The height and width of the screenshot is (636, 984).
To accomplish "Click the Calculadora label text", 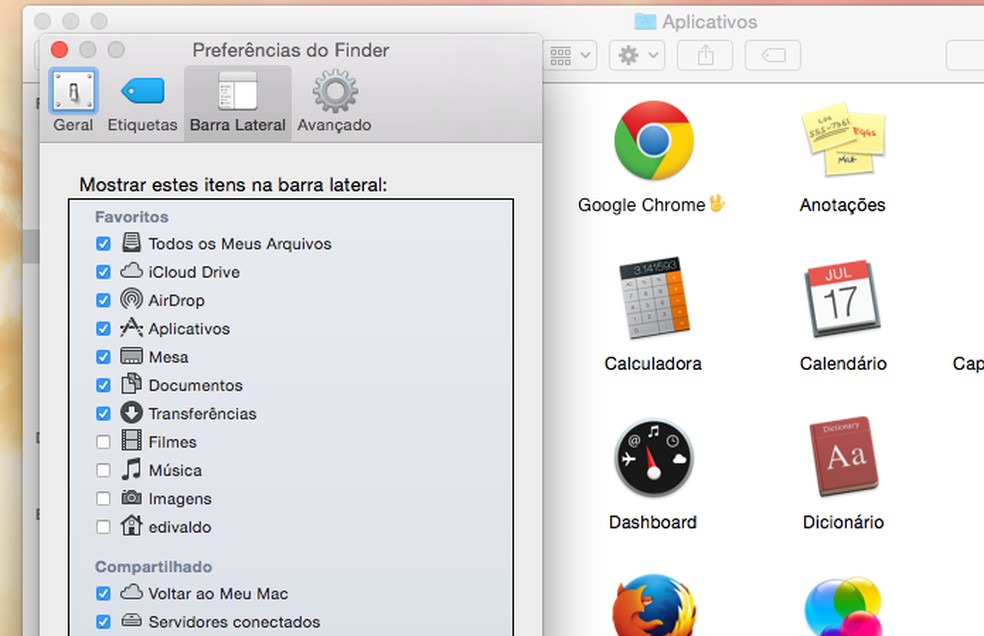I will [x=653, y=364].
